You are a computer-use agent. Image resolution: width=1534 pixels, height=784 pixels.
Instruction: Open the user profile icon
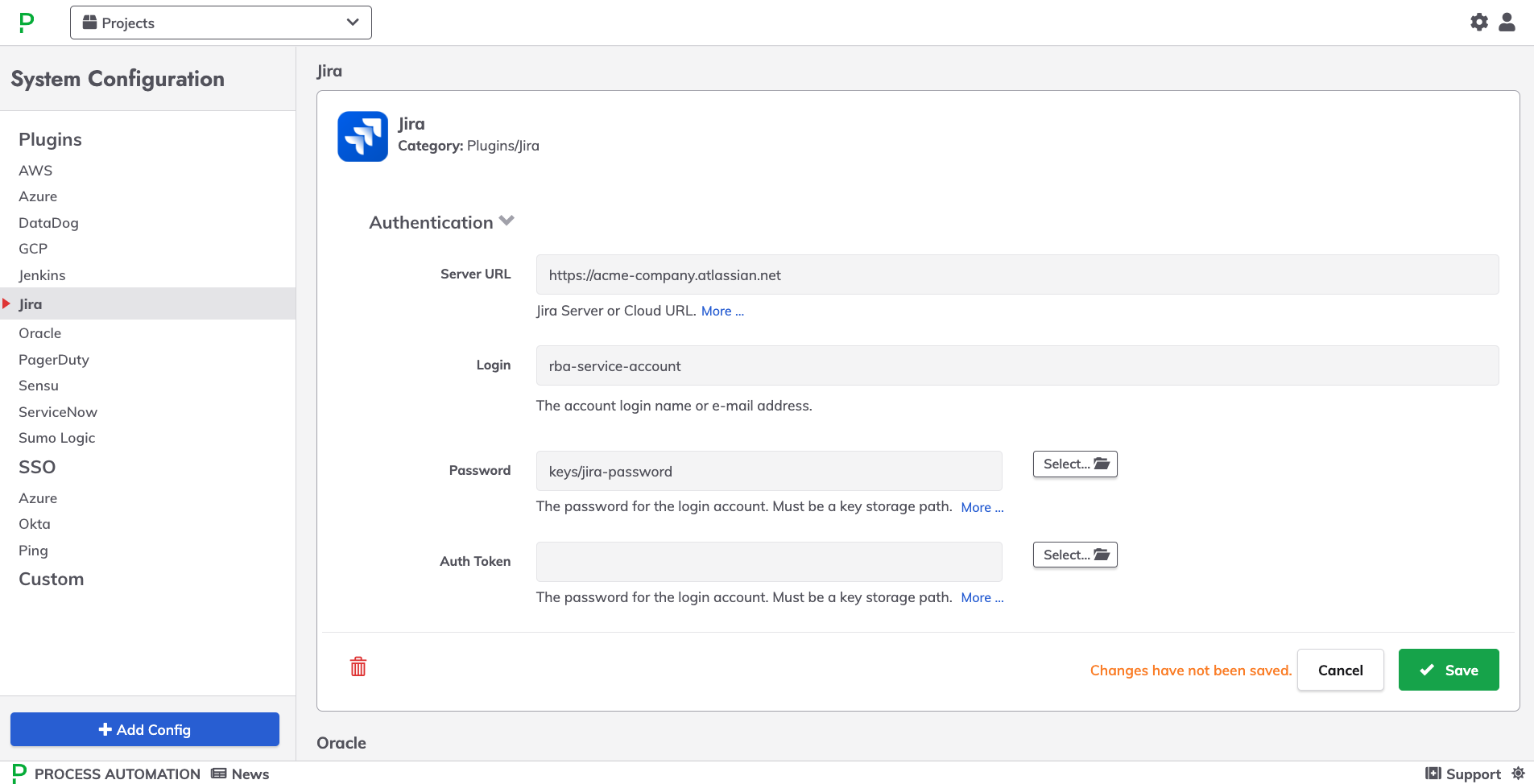[x=1507, y=23]
